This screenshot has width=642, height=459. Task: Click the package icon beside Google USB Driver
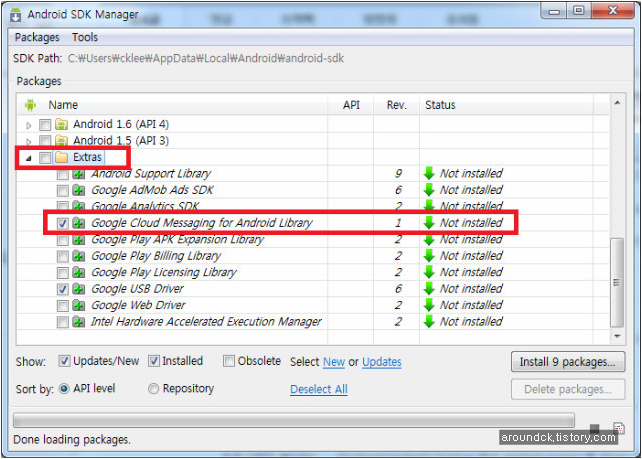(x=78, y=289)
